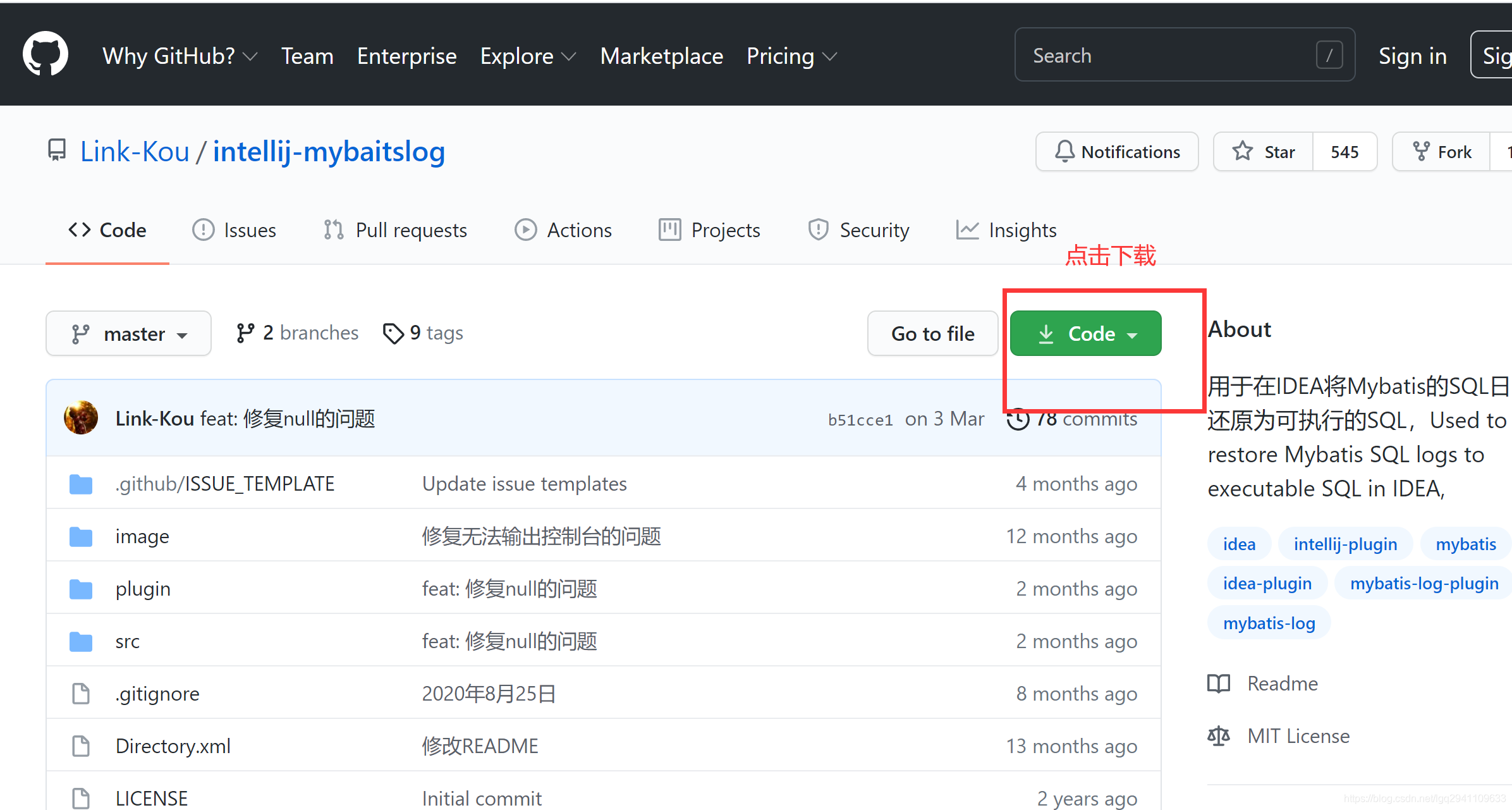
Task: Click the 545 star count
Action: 1344,152
